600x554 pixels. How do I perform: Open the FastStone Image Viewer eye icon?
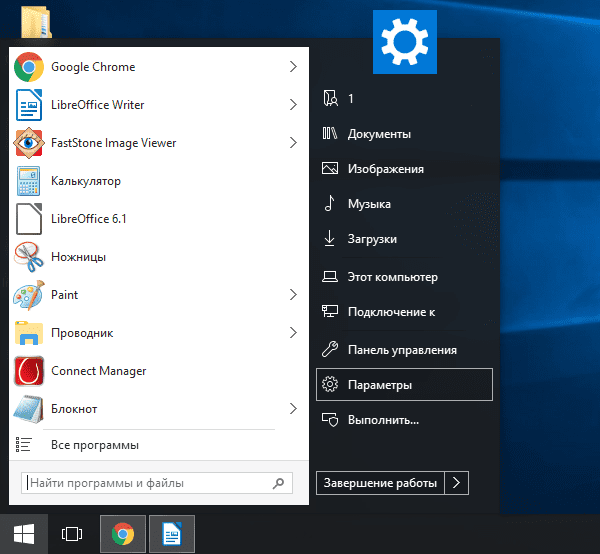point(28,143)
